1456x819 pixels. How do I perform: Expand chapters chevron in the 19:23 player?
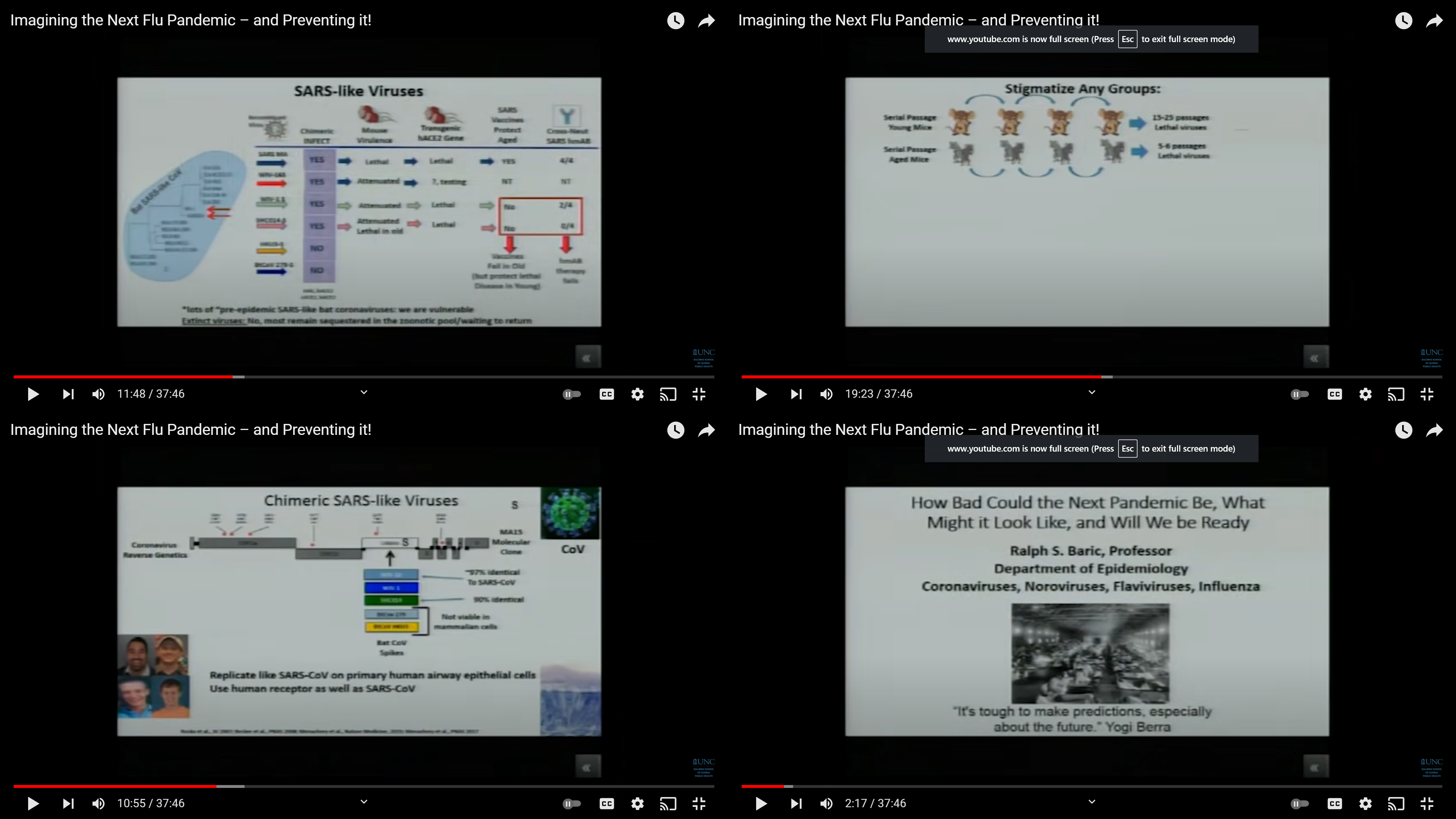(x=1092, y=392)
